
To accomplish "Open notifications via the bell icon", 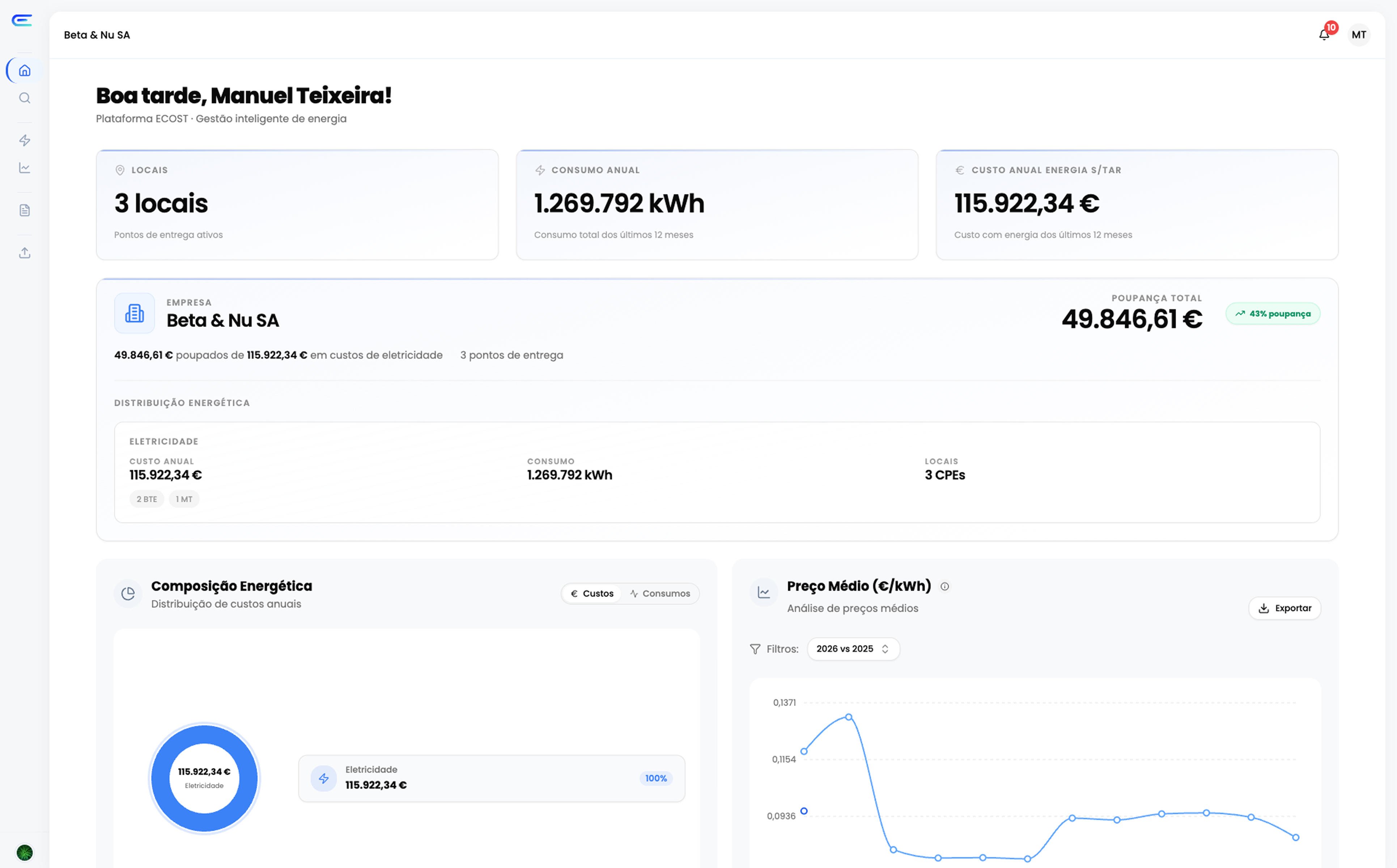I will coord(1324,35).
